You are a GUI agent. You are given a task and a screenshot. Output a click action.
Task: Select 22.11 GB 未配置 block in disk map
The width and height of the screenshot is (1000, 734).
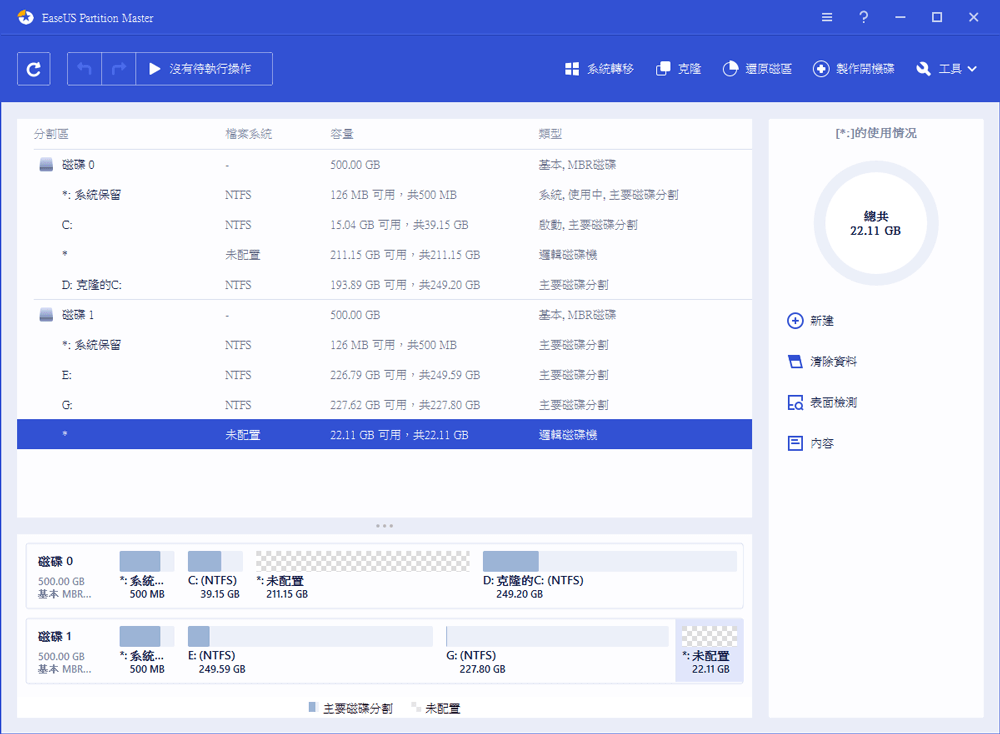[709, 650]
